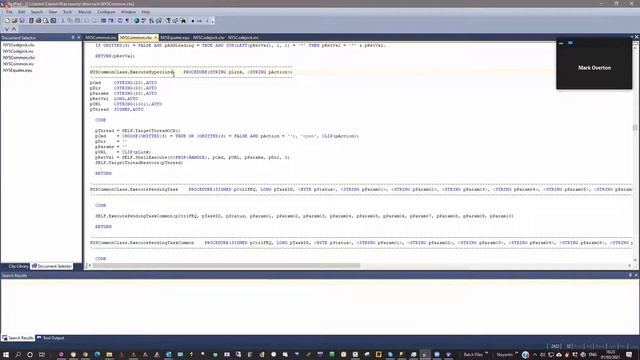Minimize the Mark Overton video overlay

pos(561,42)
